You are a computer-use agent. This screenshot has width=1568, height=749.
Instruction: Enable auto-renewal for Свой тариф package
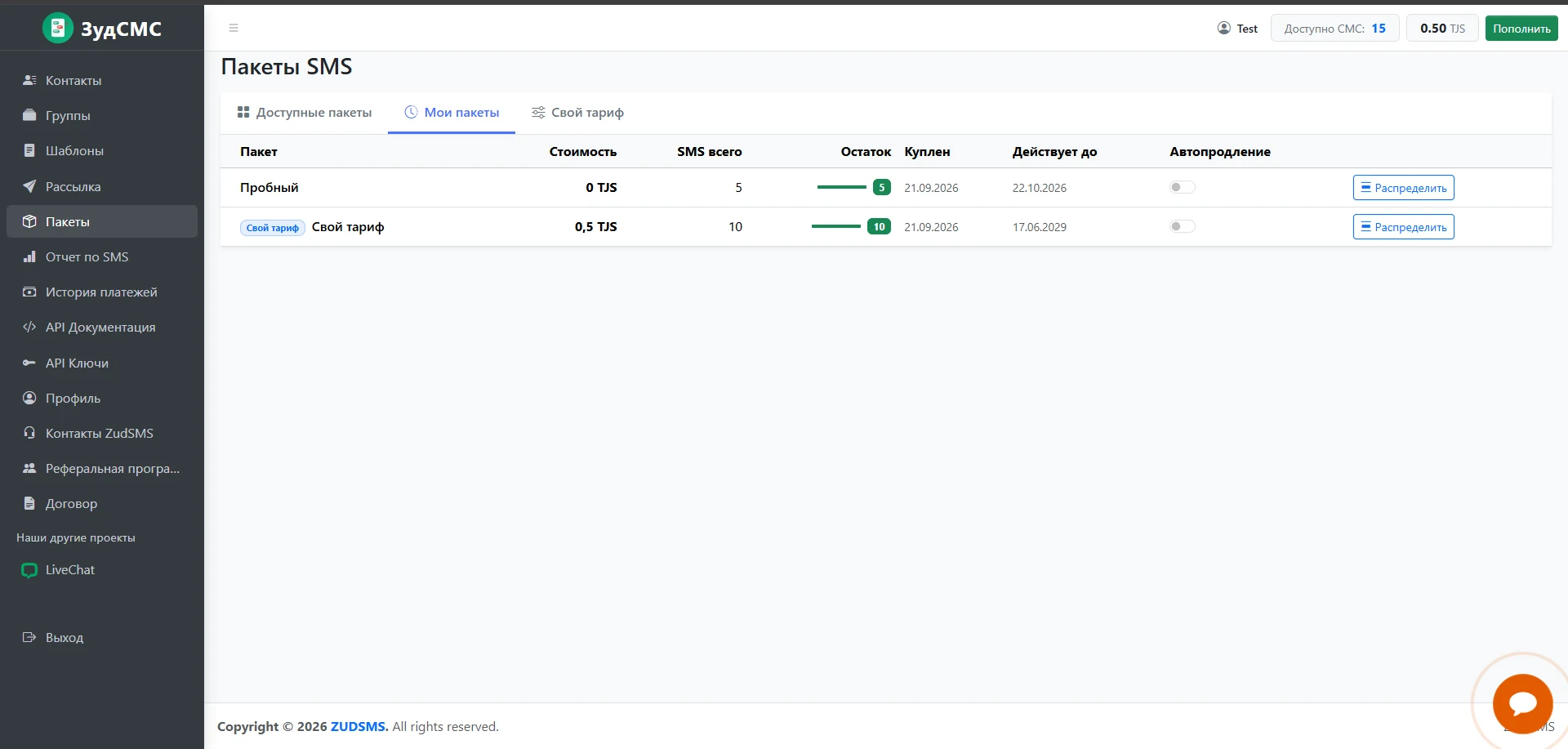click(1182, 226)
